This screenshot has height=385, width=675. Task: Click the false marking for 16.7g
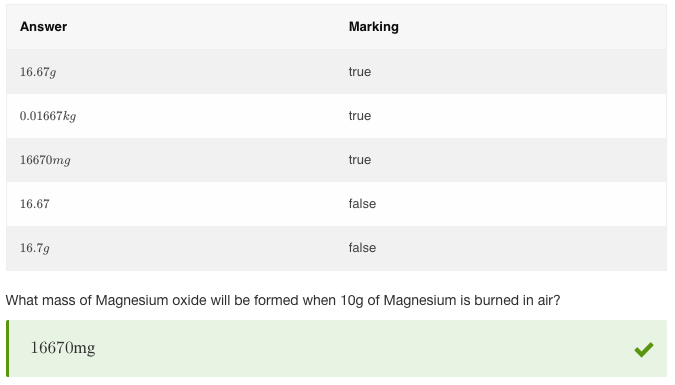[362, 248]
